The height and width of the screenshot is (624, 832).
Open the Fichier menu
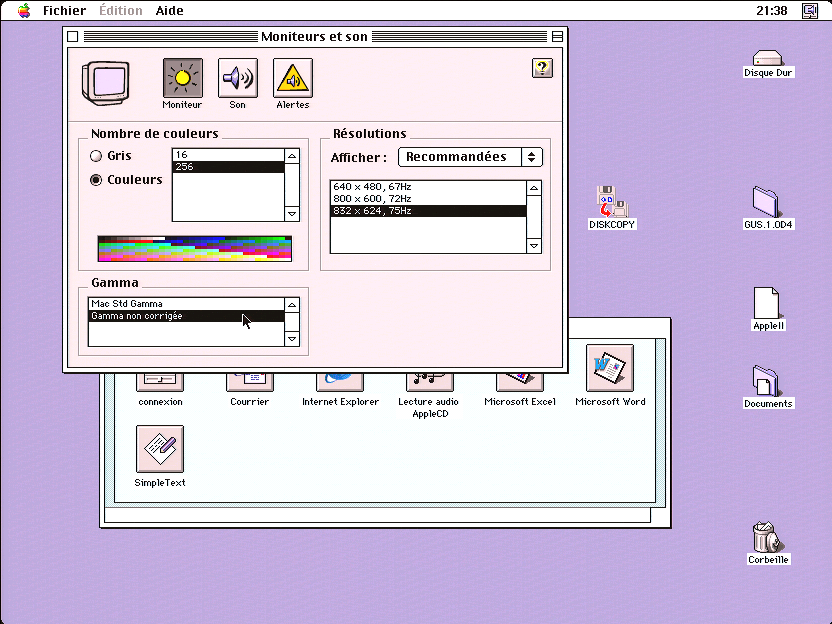coord(64,11)
